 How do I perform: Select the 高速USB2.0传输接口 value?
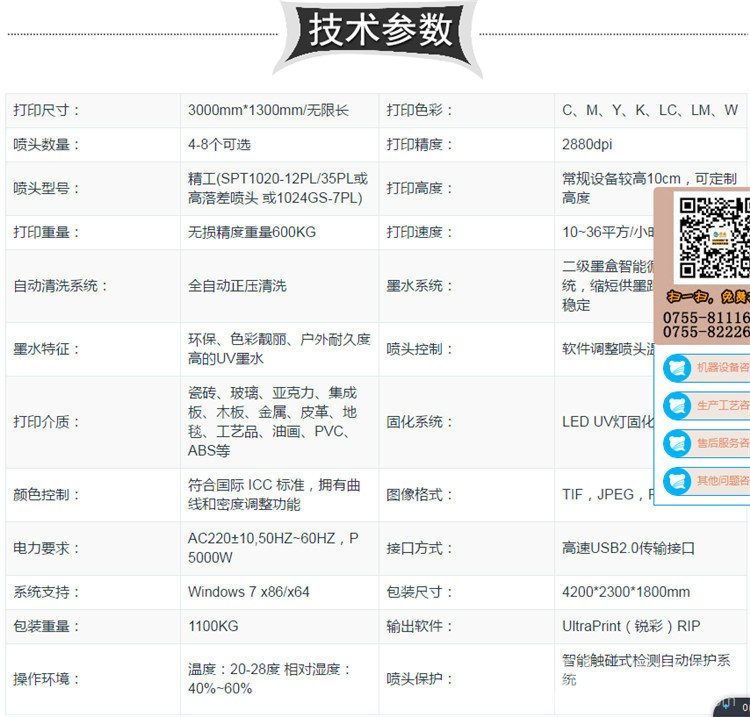click(x=629, y=548)
